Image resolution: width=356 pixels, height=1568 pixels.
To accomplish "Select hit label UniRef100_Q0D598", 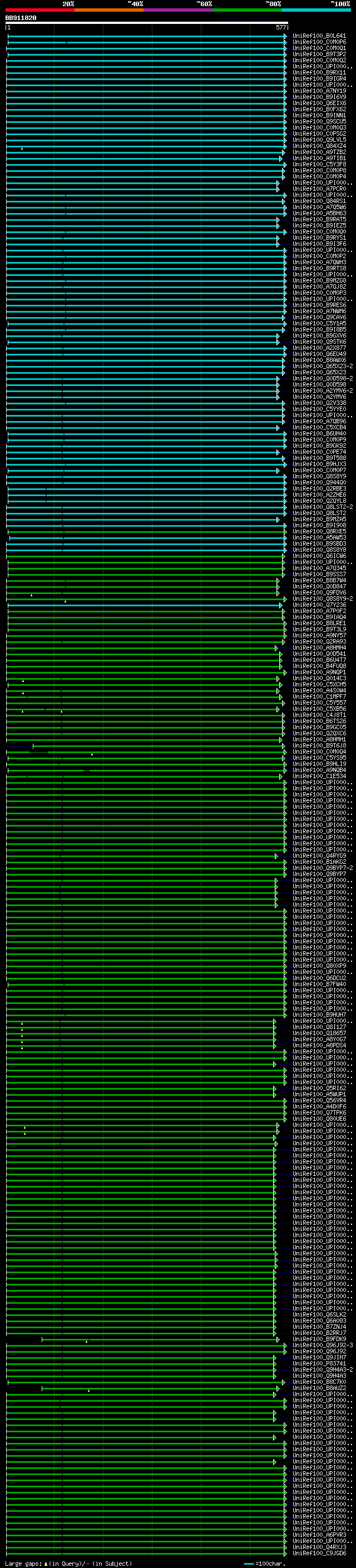I will (x=319, y=385).
